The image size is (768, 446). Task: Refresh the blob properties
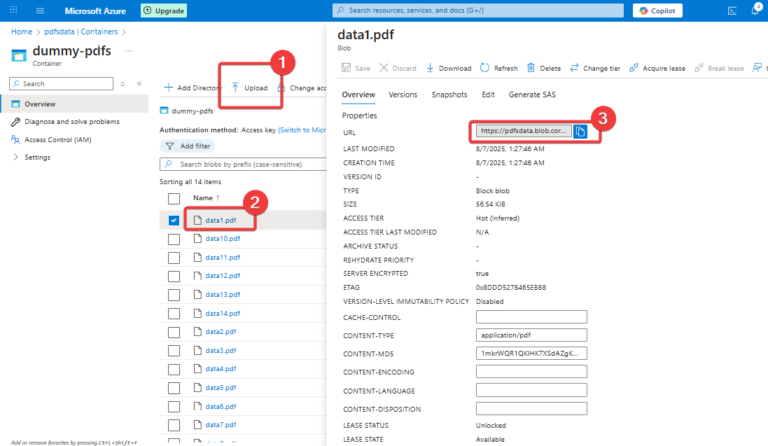499,68
